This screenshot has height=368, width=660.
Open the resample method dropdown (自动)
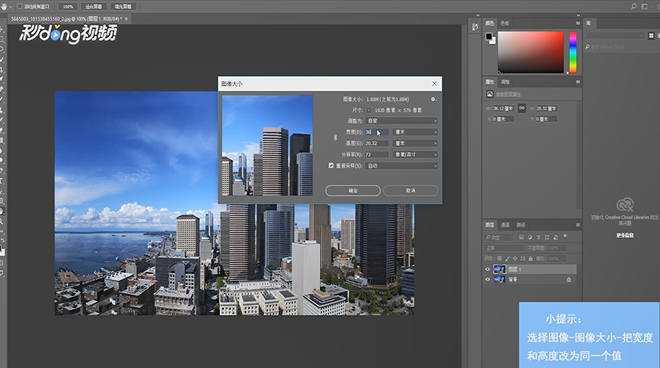[402, 166]
